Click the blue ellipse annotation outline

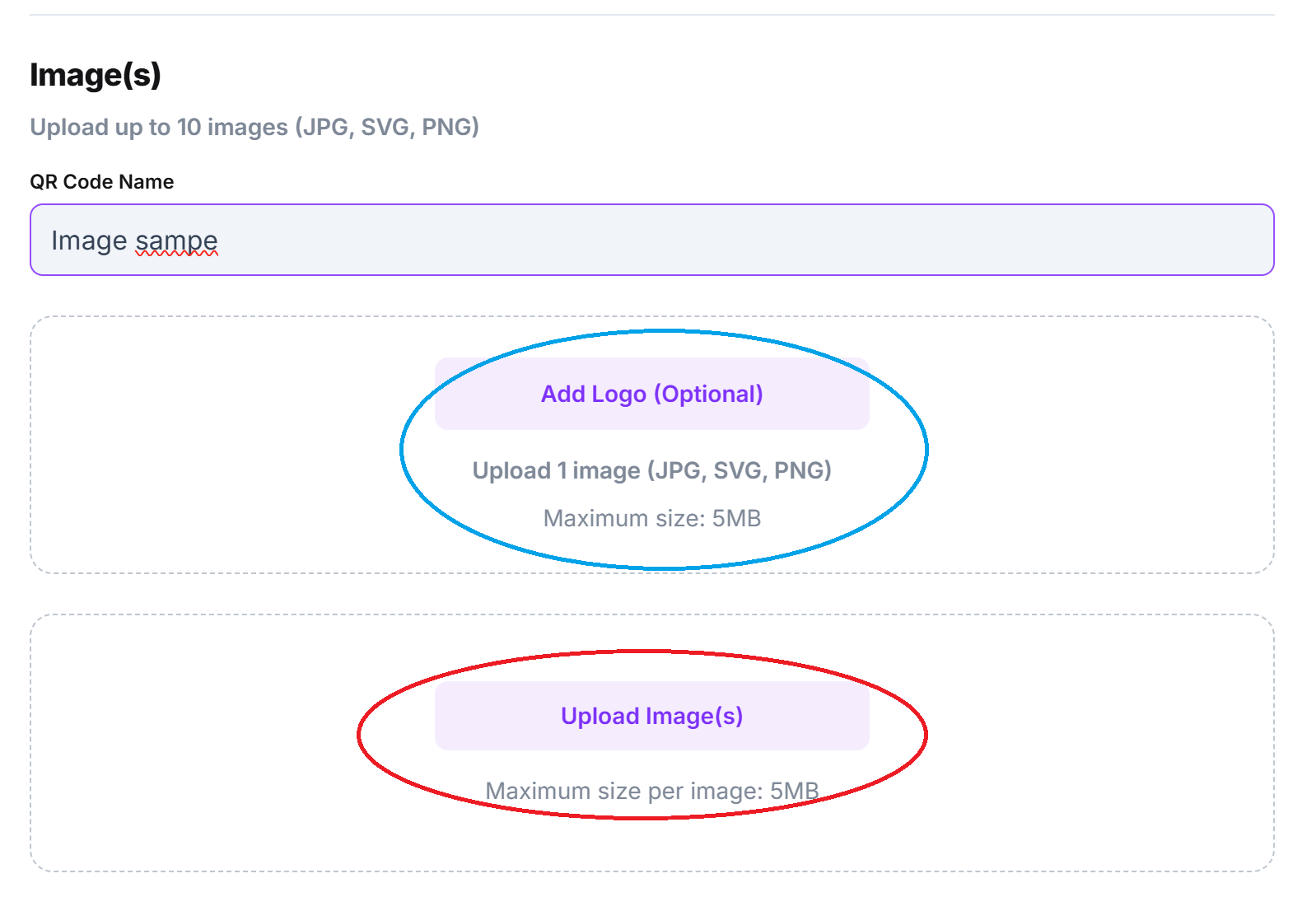point(401,449)
